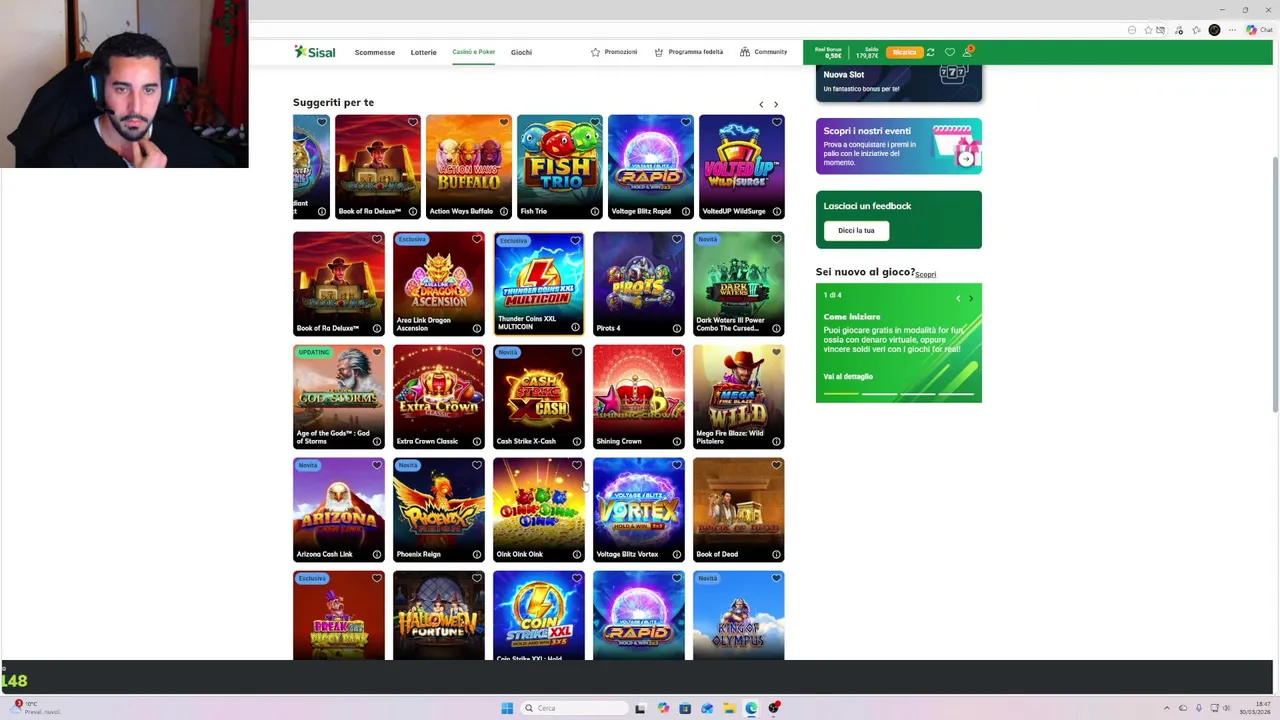Viewport: 1280px width, 720px height.
Task: Click the taskbar Cerca search box
Action: click(574, 708)
